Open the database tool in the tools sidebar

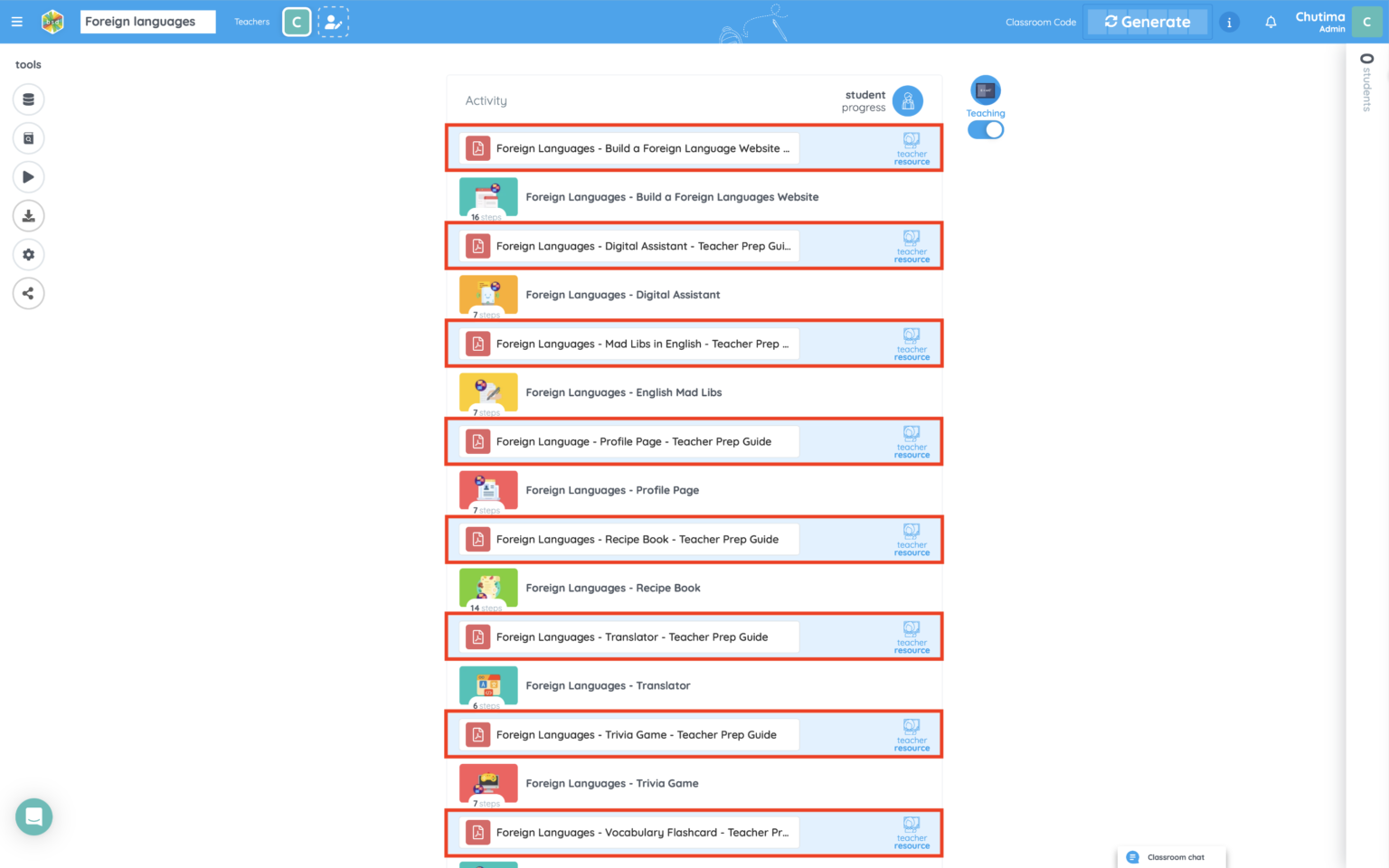(28, 99)
